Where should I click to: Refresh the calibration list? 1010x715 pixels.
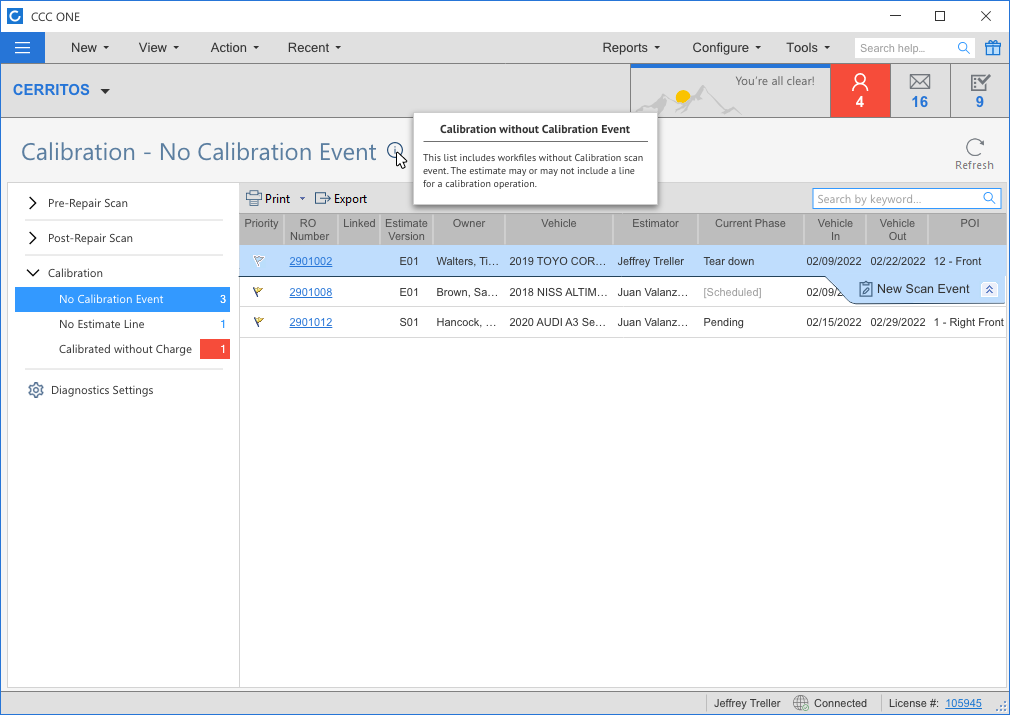[974, 154]
